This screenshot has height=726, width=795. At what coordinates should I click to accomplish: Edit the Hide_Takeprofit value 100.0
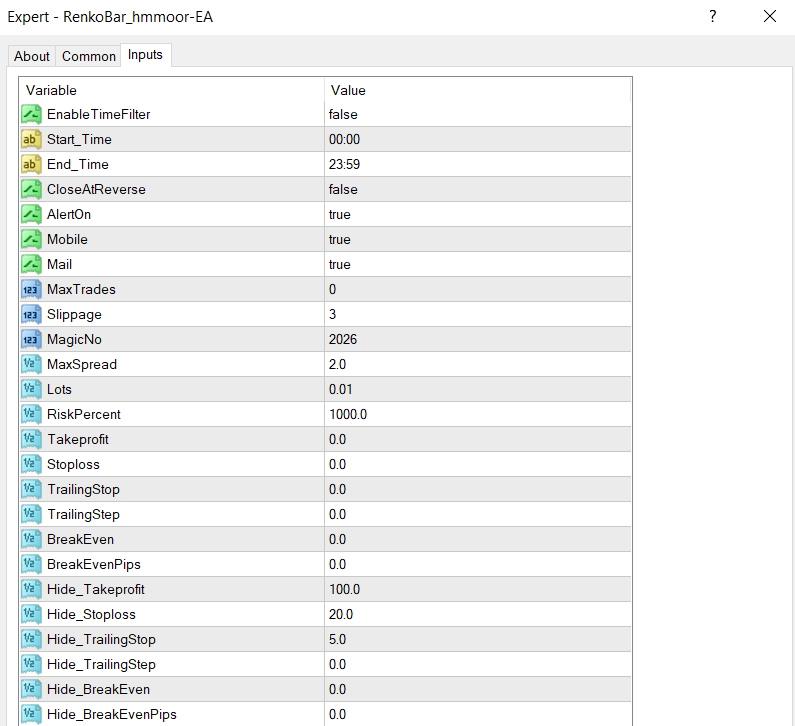478,589
